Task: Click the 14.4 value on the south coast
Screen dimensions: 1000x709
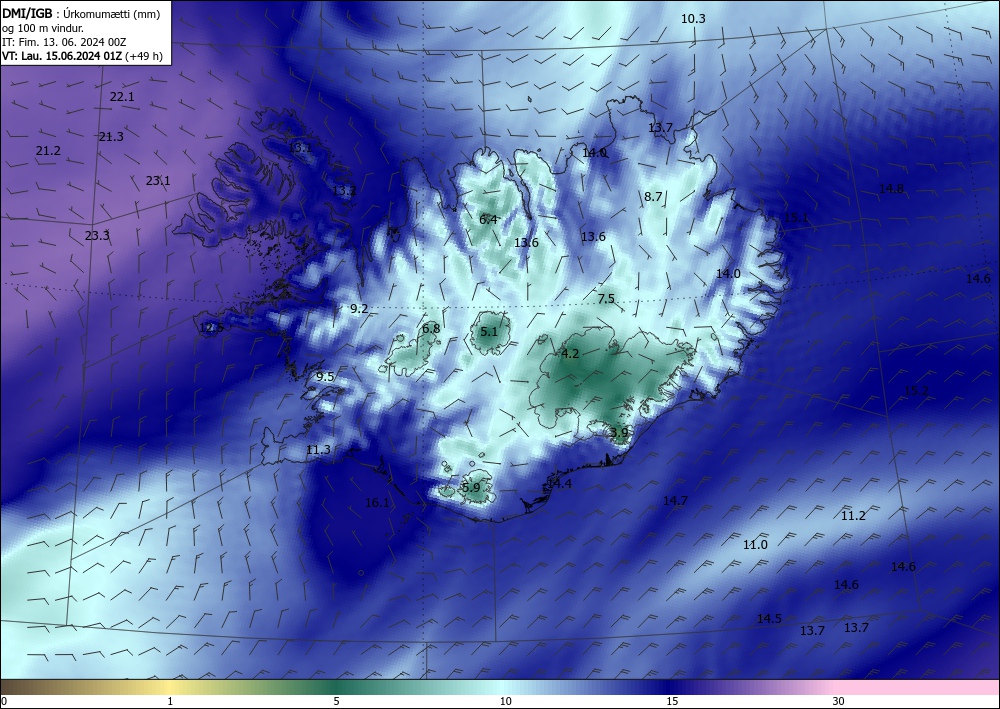Action: [559, 484]
